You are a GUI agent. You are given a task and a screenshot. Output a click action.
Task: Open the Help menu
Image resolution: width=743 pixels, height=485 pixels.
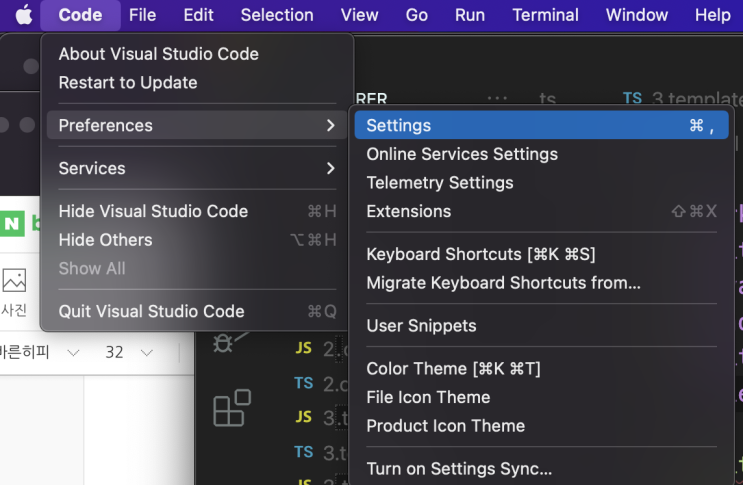coord(712,15)
